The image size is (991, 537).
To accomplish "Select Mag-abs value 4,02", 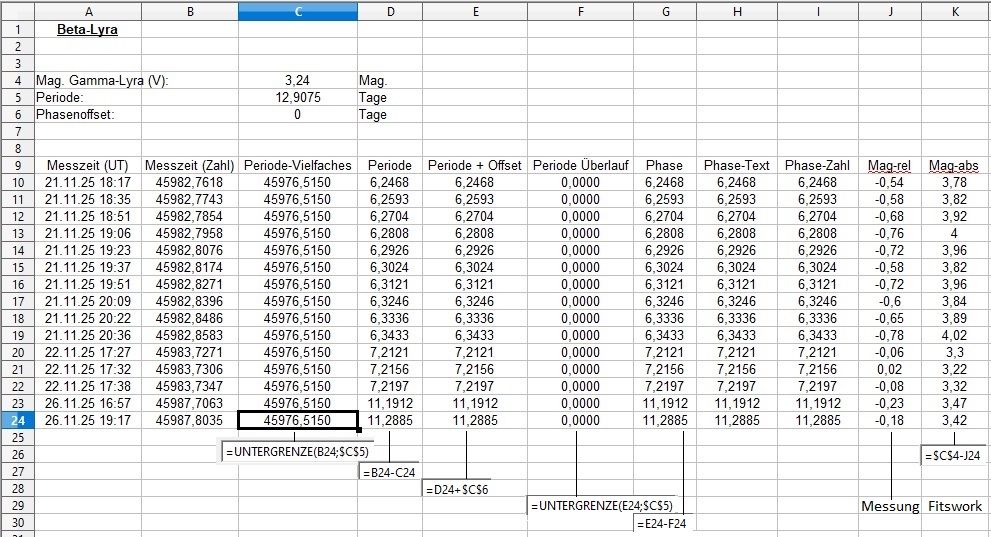I will (954, 335).
